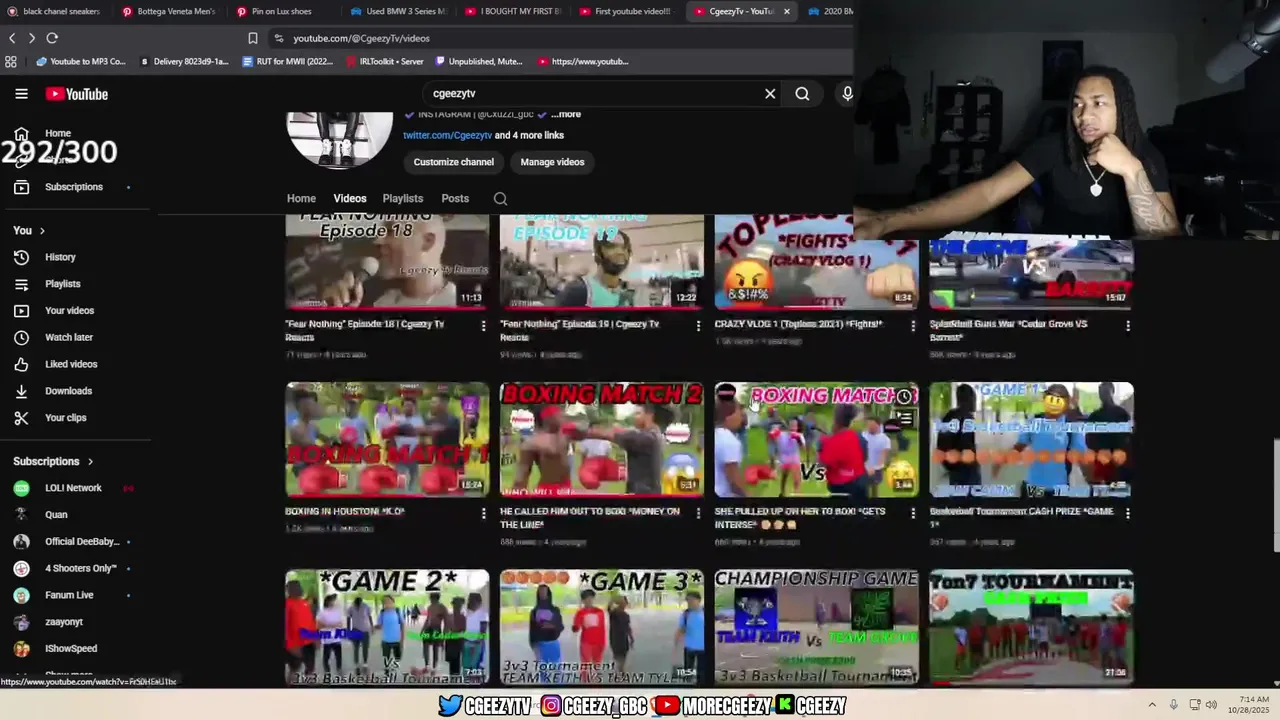
Task: Expand the You section chevron
Action: (42, 231)
